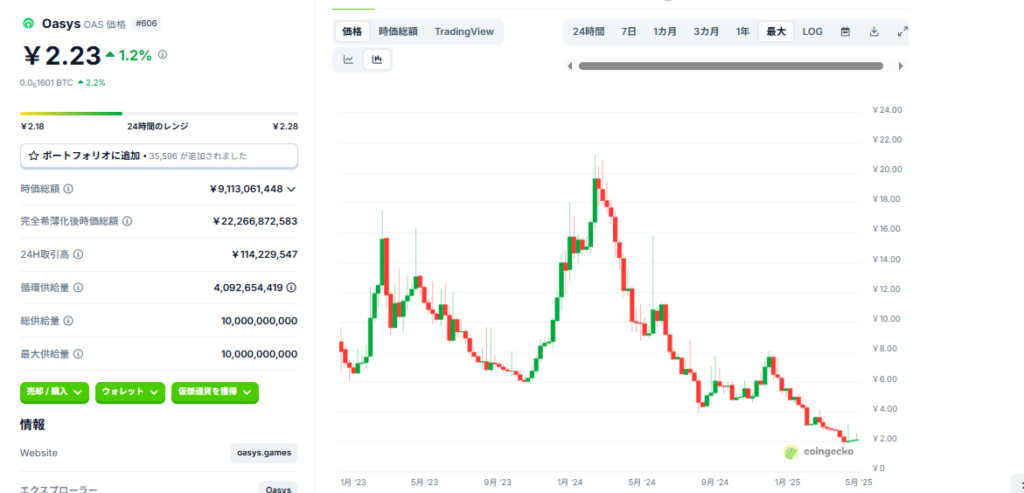Switch to the TradingView tab
The width and height of the screenshot is (1024, 493).
click(x=464, y=32)
